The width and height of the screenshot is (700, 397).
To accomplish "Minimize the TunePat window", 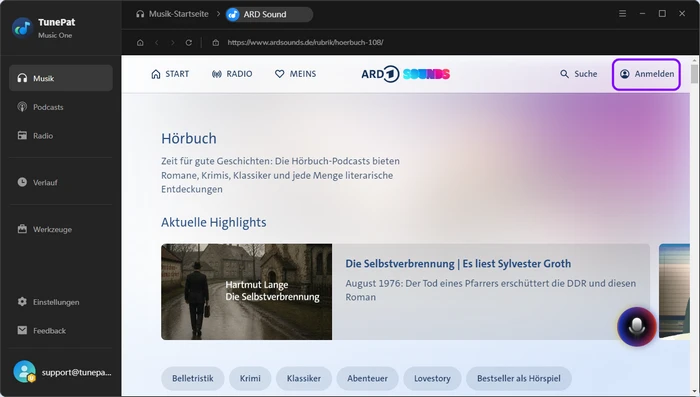I will pyautogui.click(x=642, y=13).
